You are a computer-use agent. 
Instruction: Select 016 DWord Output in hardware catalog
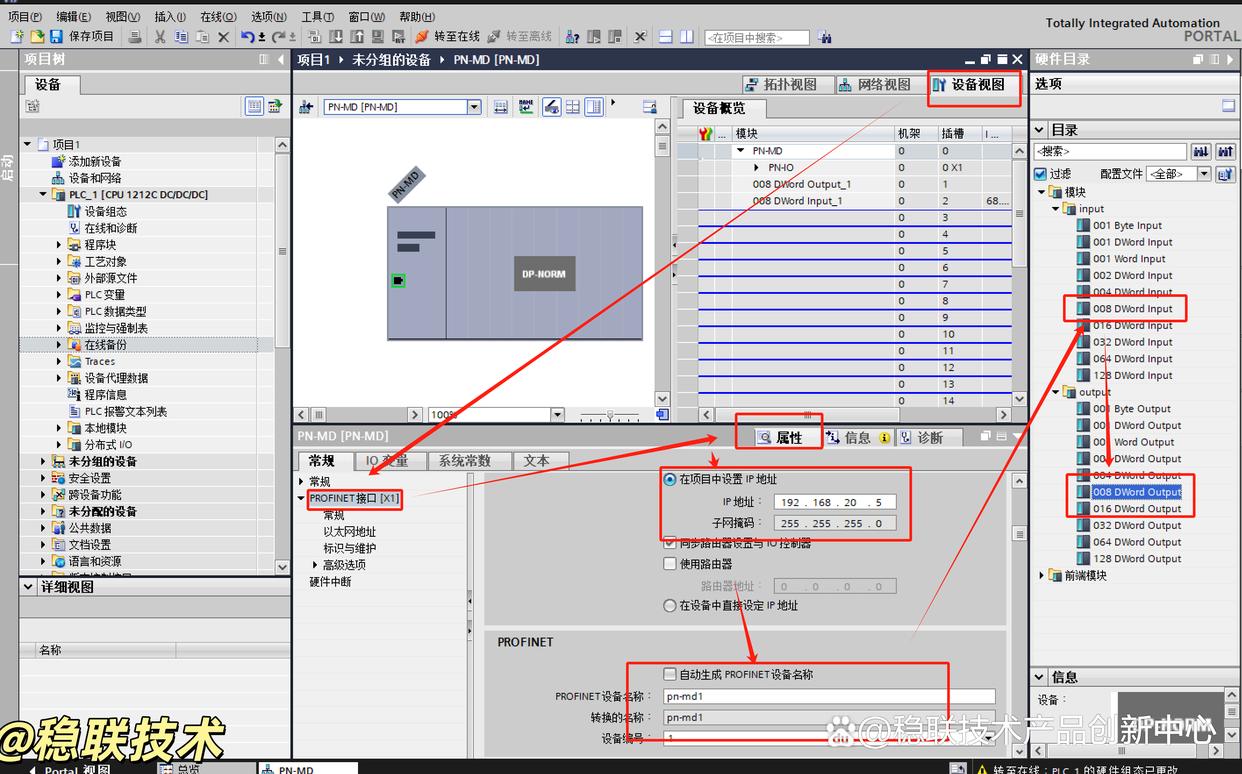click(1137, 509)
